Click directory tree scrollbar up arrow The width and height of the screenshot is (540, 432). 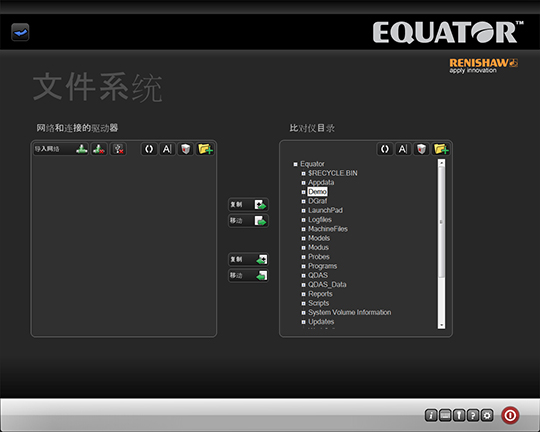pyautogui.click(x=441, y=163)
